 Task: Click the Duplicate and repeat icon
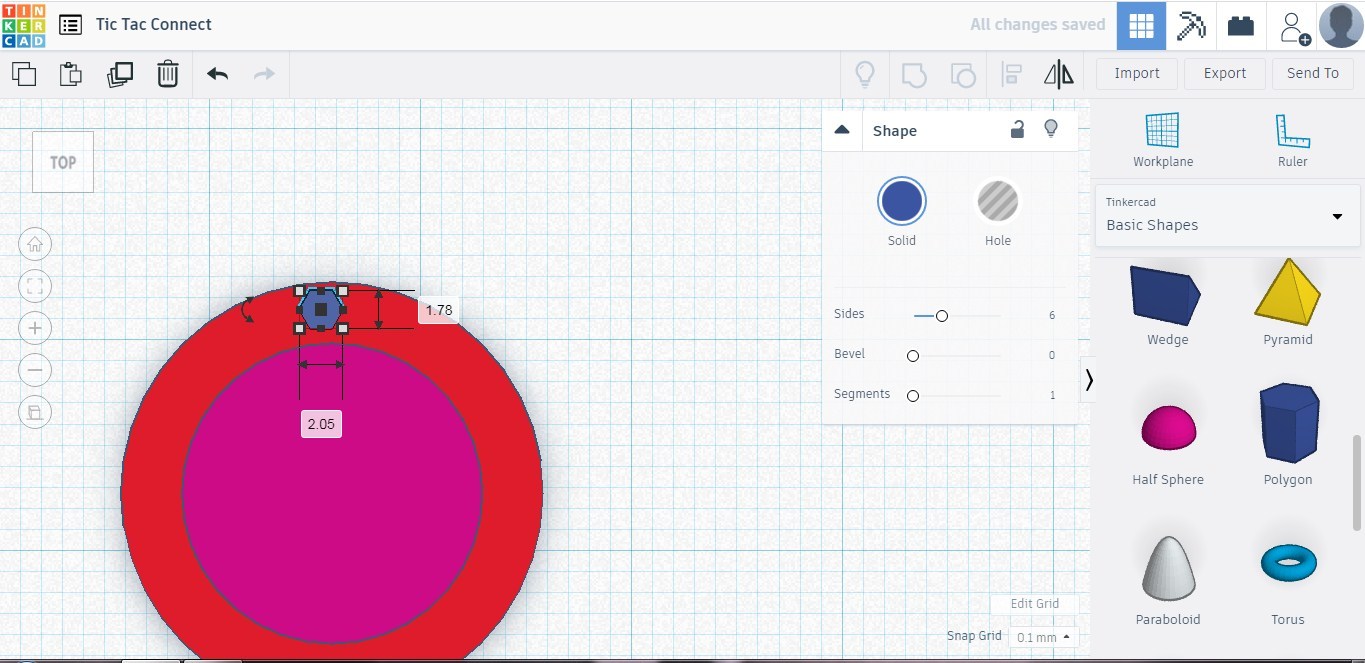tap(120, 74)
